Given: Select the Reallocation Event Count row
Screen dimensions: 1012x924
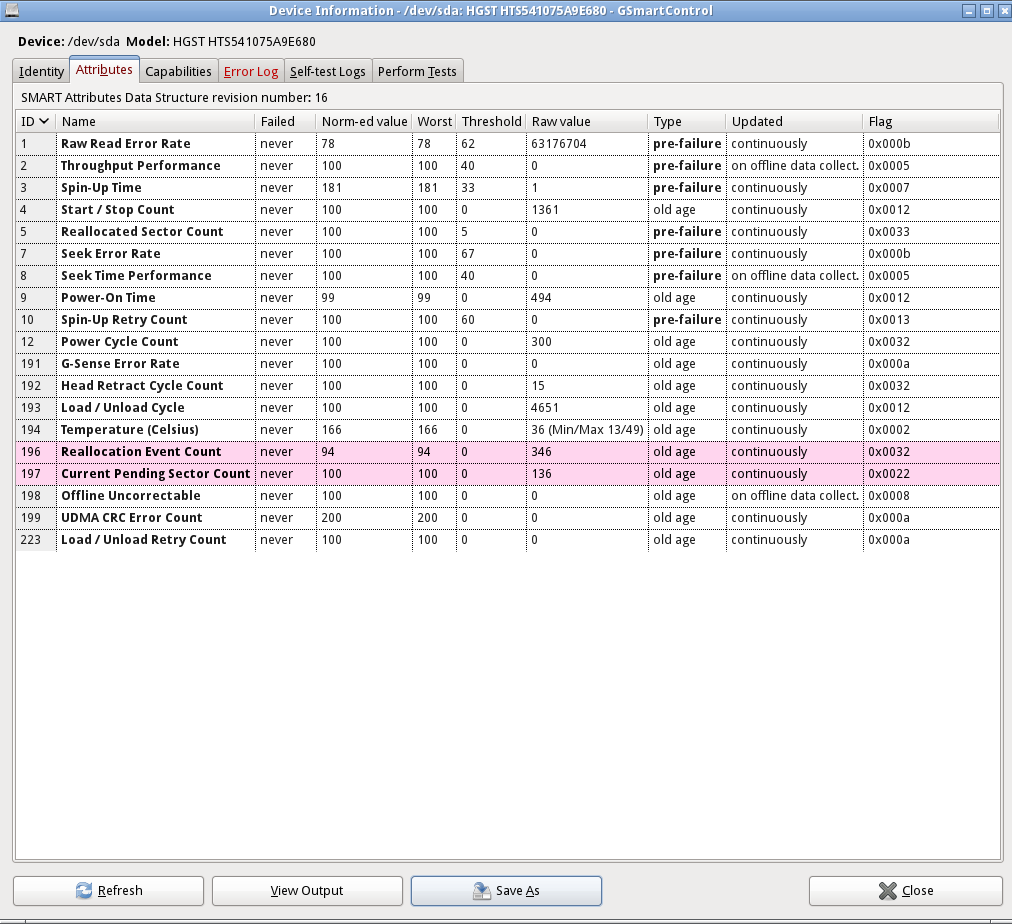Looking at the screenshot, I should click(507, 452).
